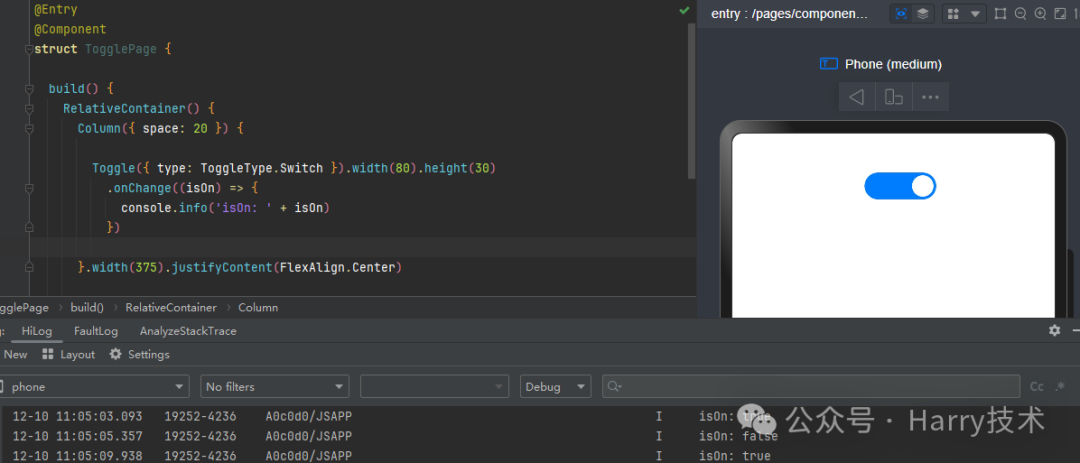
Task: Click the editor vertical scrollbar
Action: [692, 102]
